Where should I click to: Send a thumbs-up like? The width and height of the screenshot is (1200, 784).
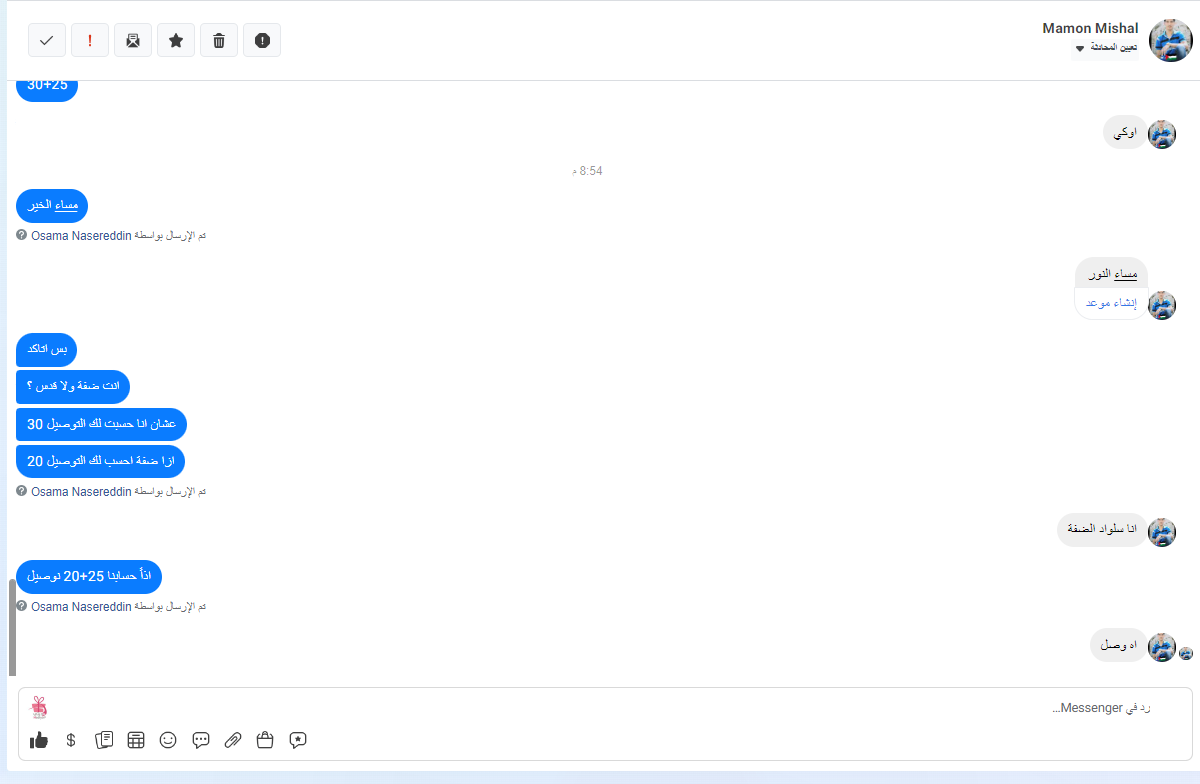coord(39,740)
